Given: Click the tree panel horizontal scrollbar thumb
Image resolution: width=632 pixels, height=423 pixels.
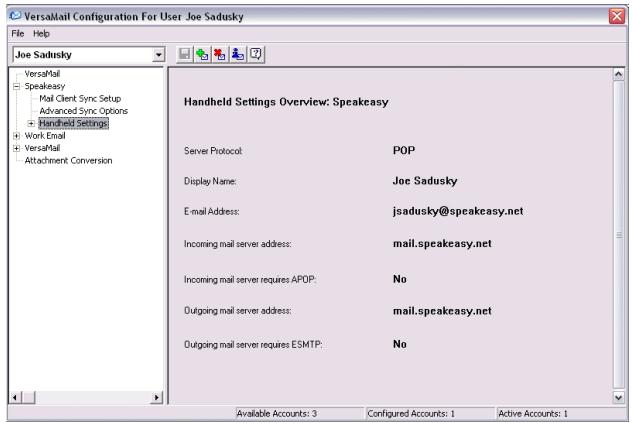Looking at the screenshot, I should (28, 398).
